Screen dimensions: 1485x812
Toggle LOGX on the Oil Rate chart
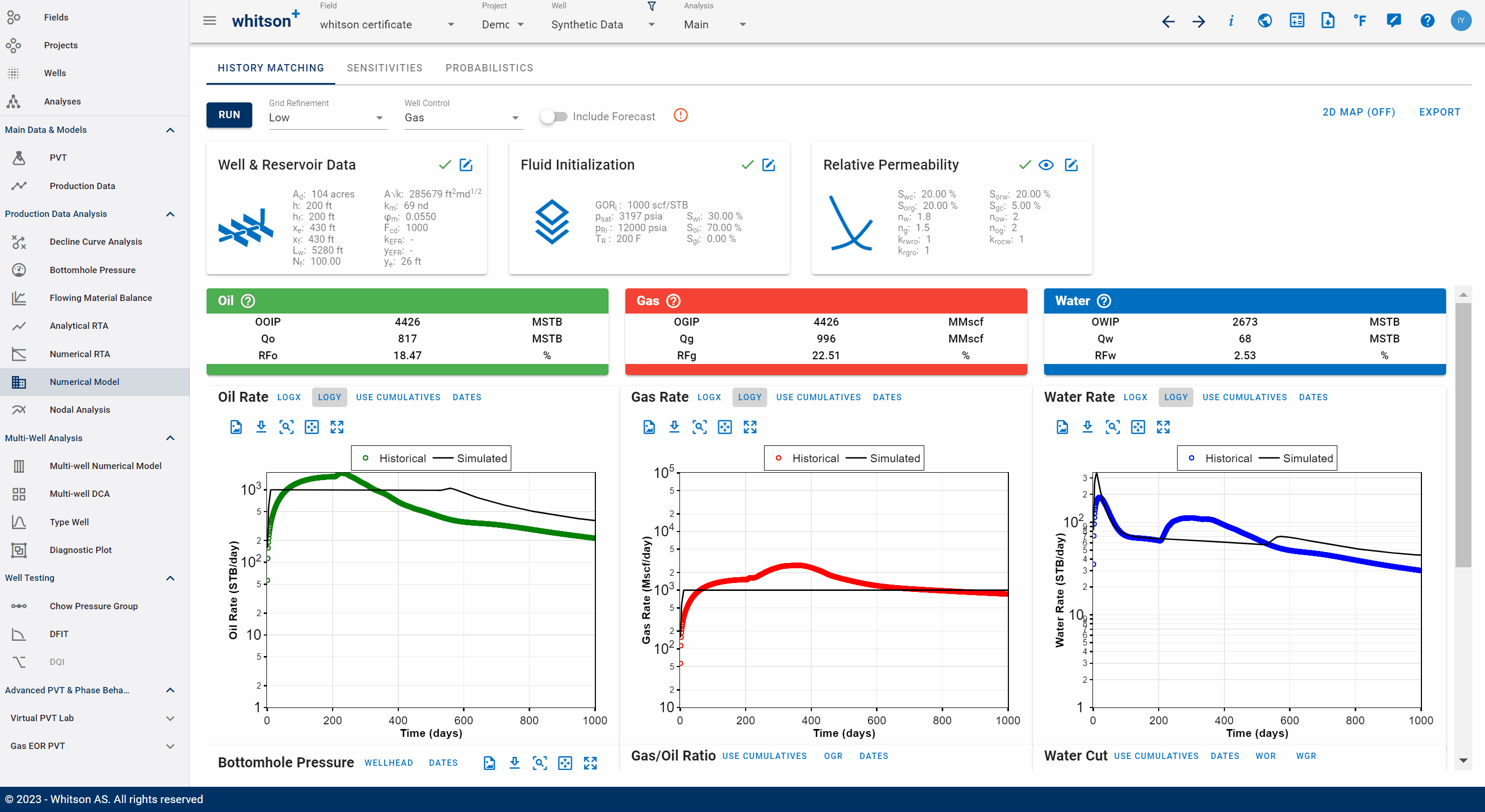pos(289,397)
